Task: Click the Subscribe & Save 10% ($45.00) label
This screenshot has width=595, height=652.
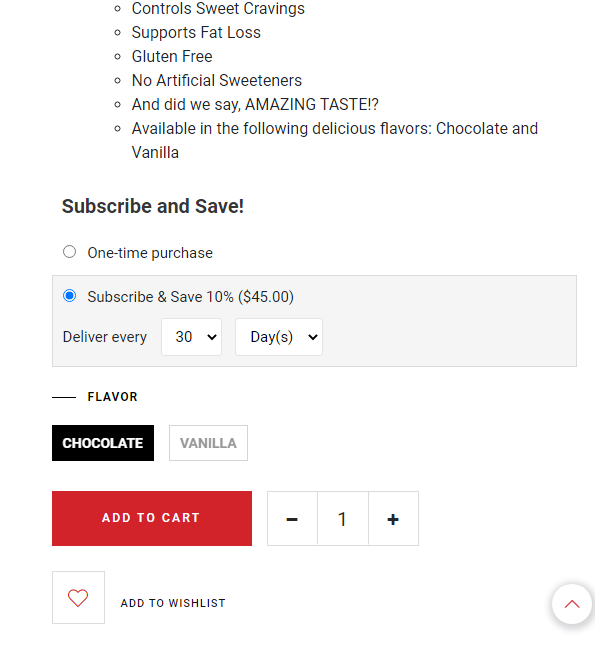Action: [190, 297]
